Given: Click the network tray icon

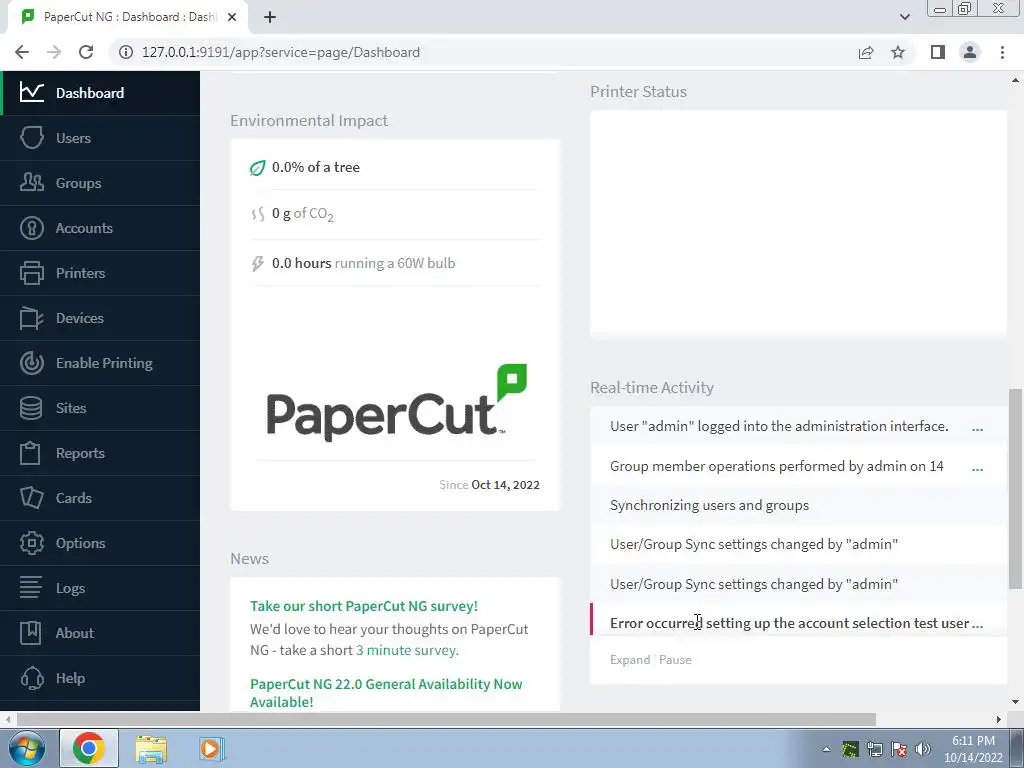Looking at the screenshot, I should (874, 749).
